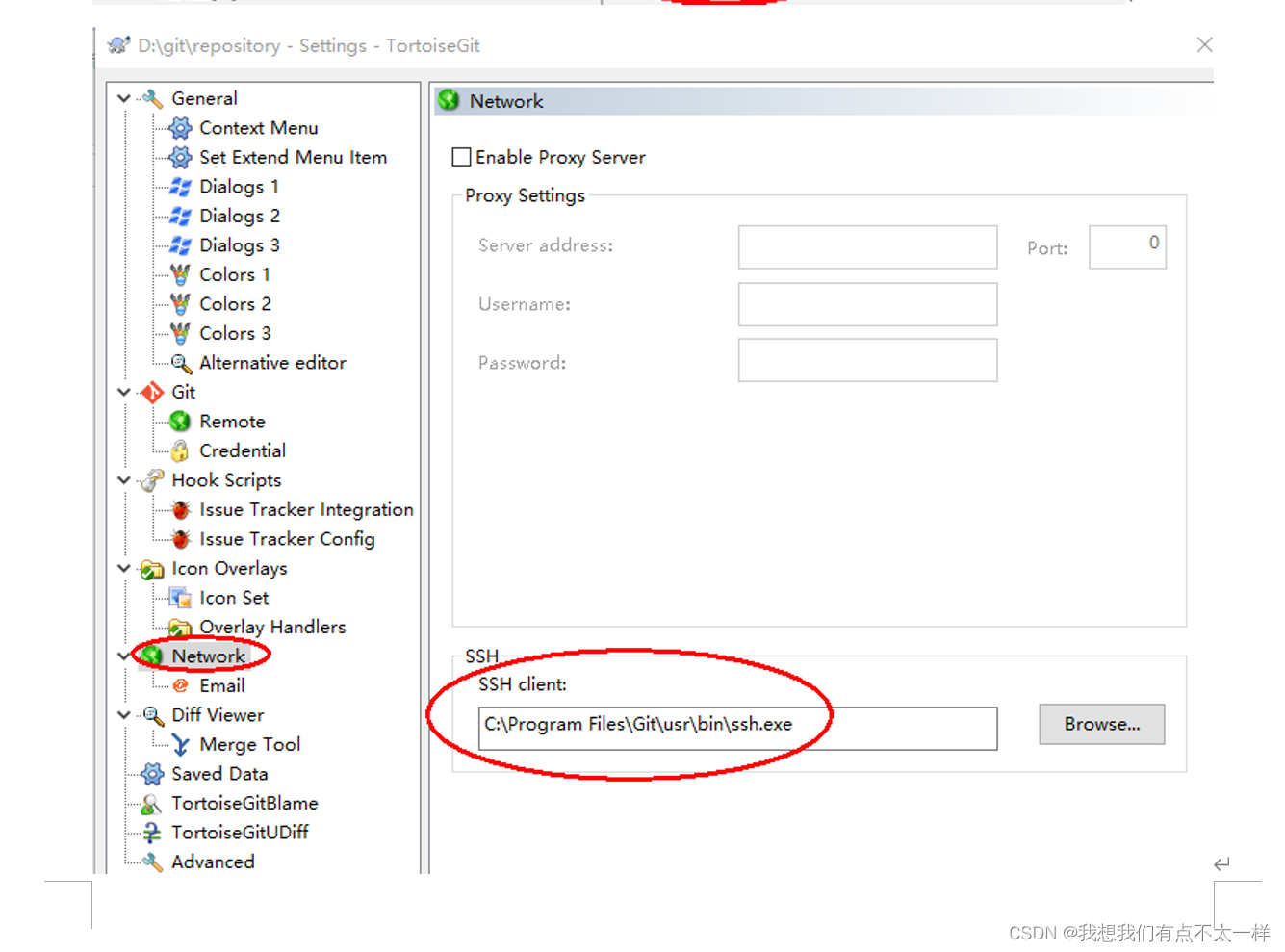Click the Network tree globe icon
The height and width of the screenshot is (952, 1285).
pyautogui.click(x=152, y=656)
